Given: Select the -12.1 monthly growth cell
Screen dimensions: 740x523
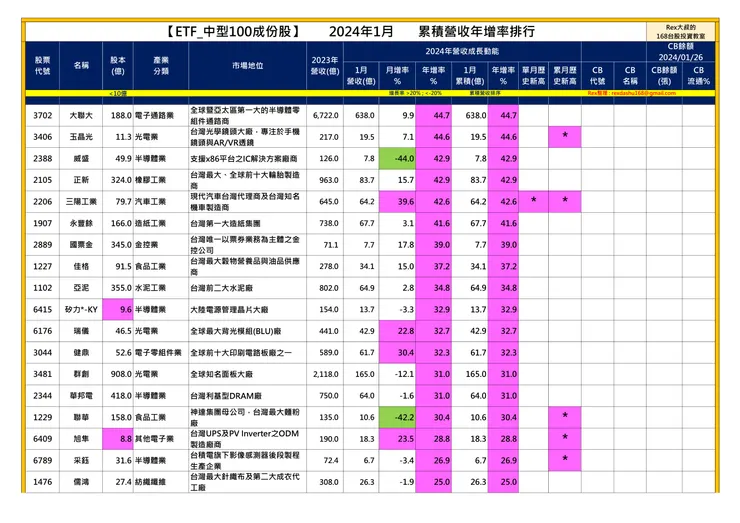Looking at the screenshot, I should [x=397, y=374].
